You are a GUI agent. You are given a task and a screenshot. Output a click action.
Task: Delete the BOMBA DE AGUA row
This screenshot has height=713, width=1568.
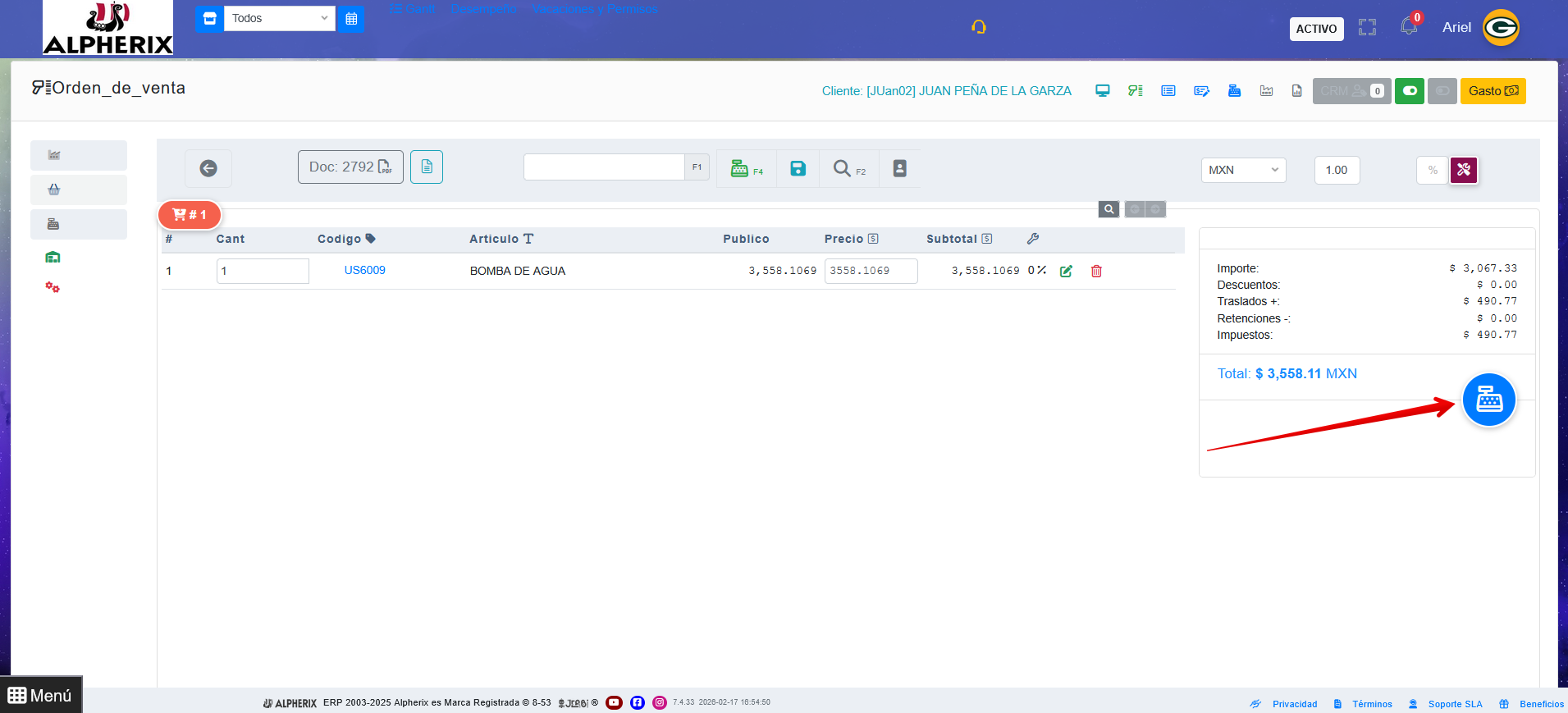(x=1096, y=272)
